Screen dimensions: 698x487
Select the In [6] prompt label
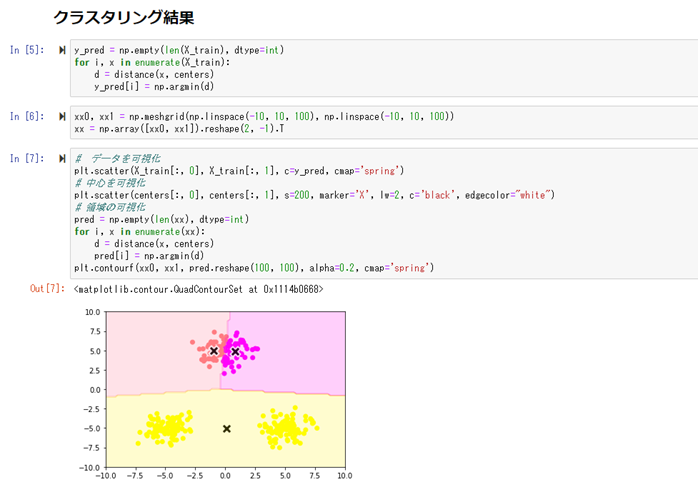point(27,116)
